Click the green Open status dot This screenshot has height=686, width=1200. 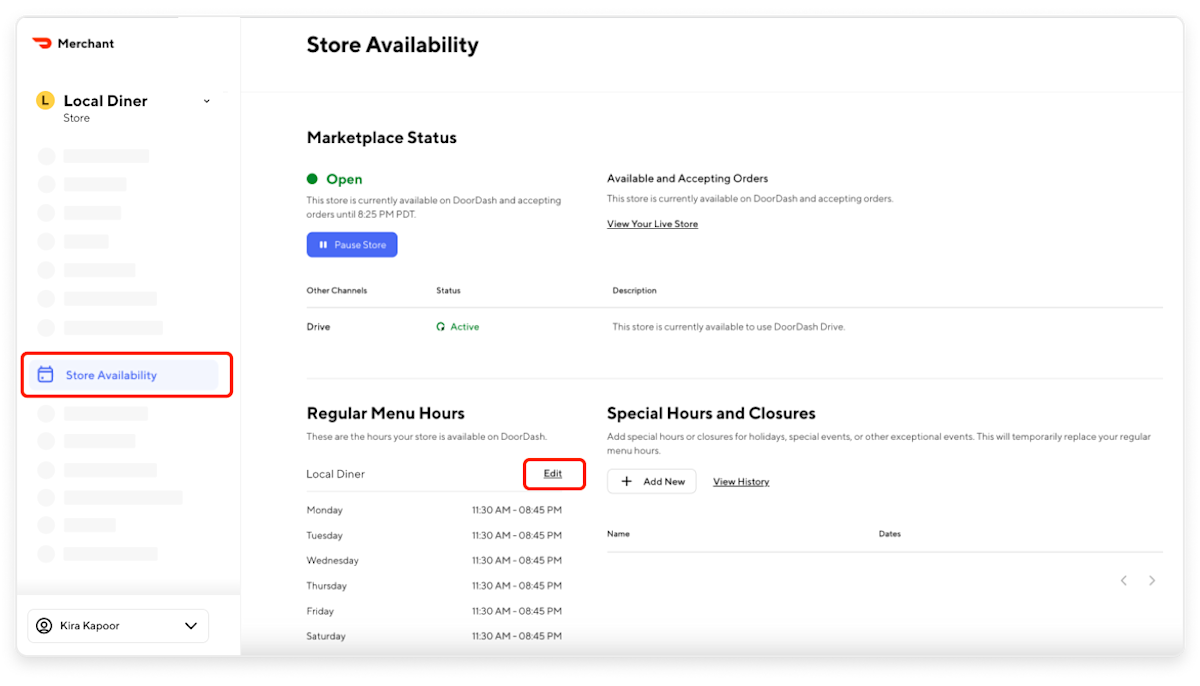(x=312, y=179)
